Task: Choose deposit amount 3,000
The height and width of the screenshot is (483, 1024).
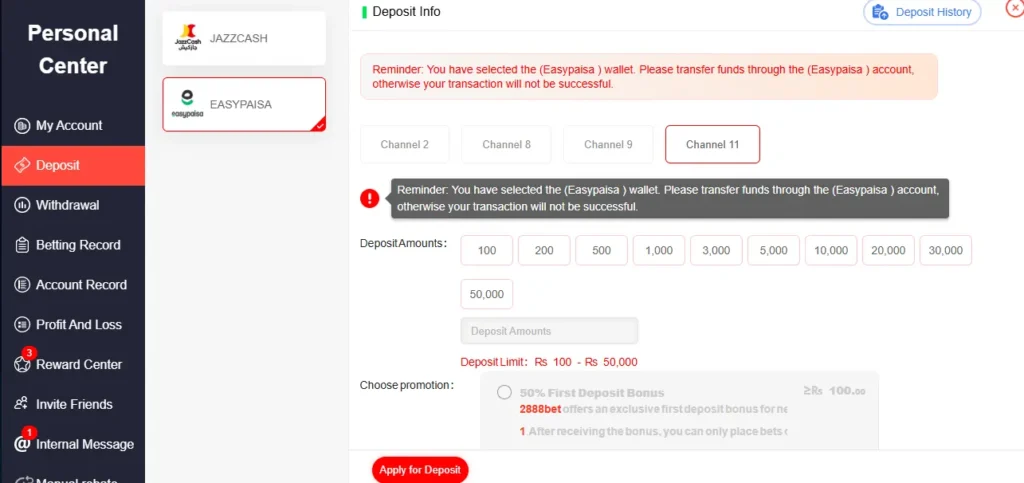Action: pos(716,251)
